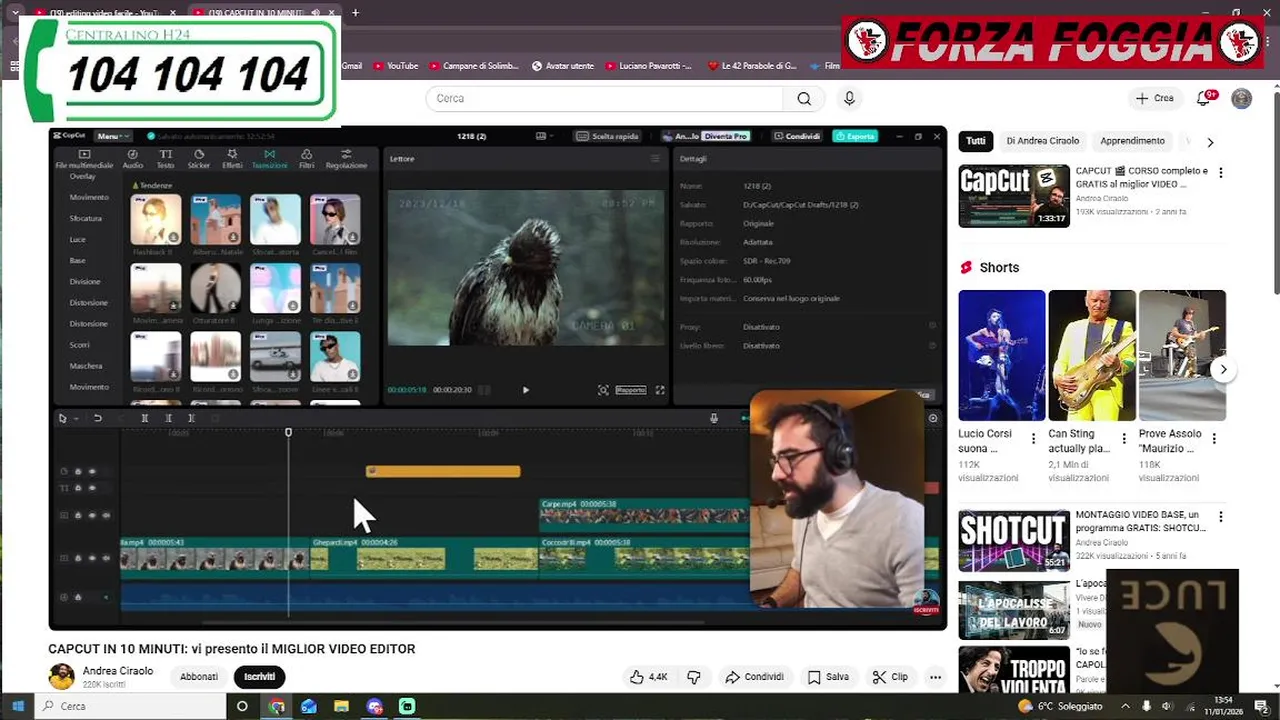Open the SHOTCUT video thumbnail
Image resolution: width=1280 pixels, height=720 pixels.
pos(1014,541)
